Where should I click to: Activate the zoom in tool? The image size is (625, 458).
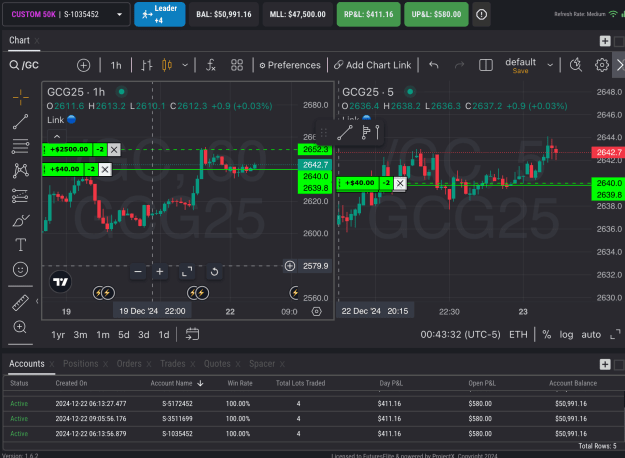pos(20,327)
